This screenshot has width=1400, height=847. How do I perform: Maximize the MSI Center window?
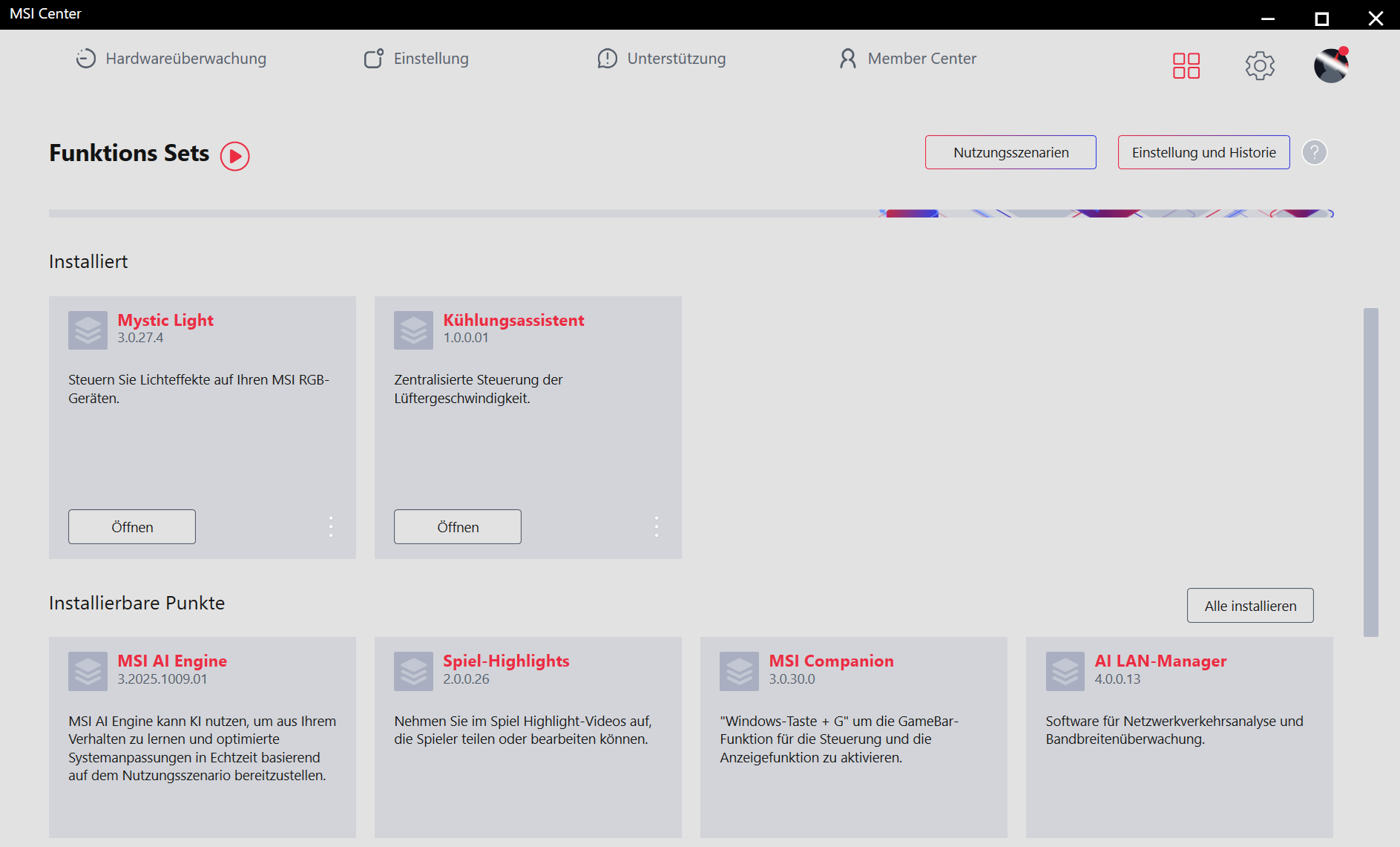point(1322,19)
